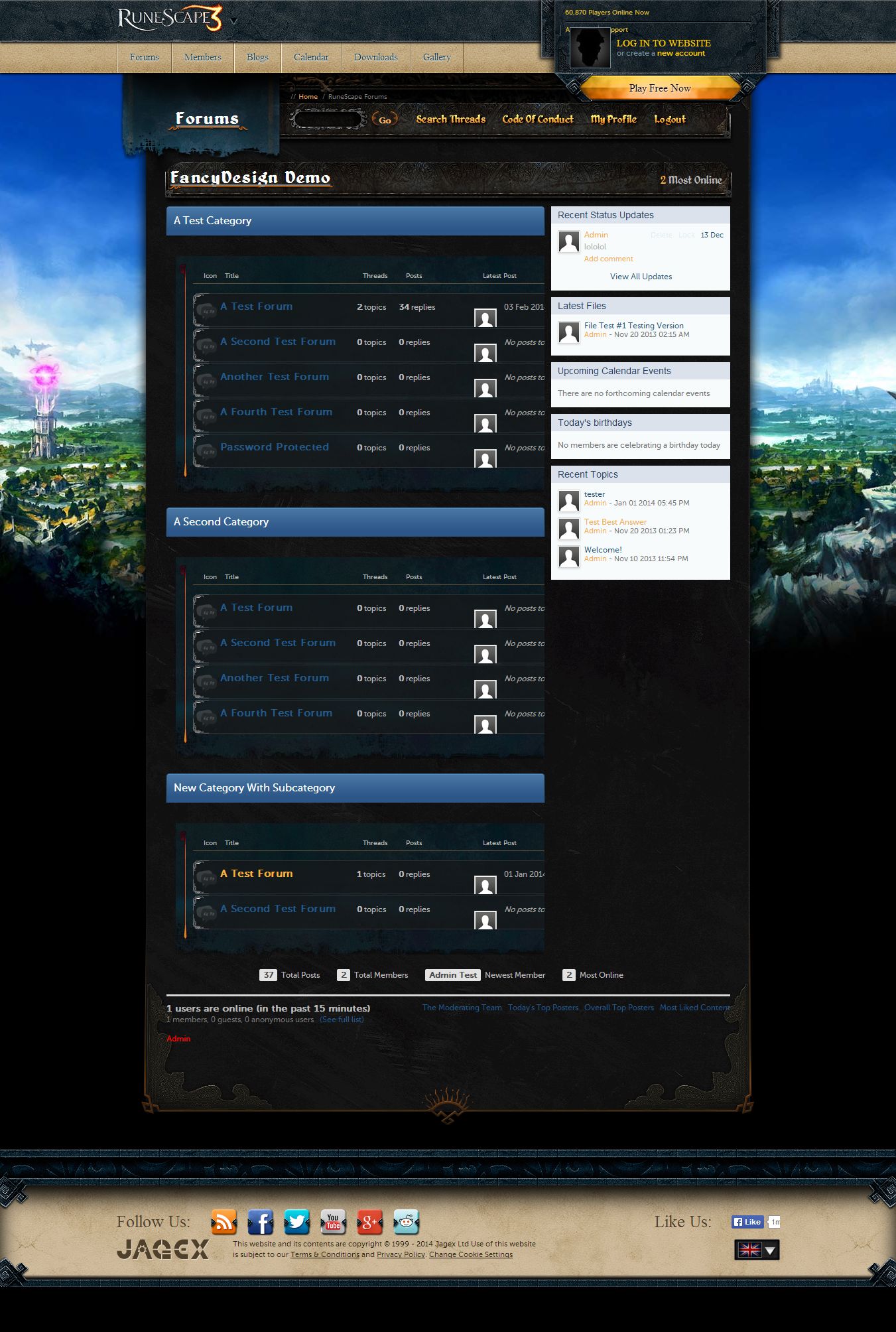Open the language flag dropdown
This screenshot has height=1332, width=896.
pyautogui.click(x=757, y=1250)
